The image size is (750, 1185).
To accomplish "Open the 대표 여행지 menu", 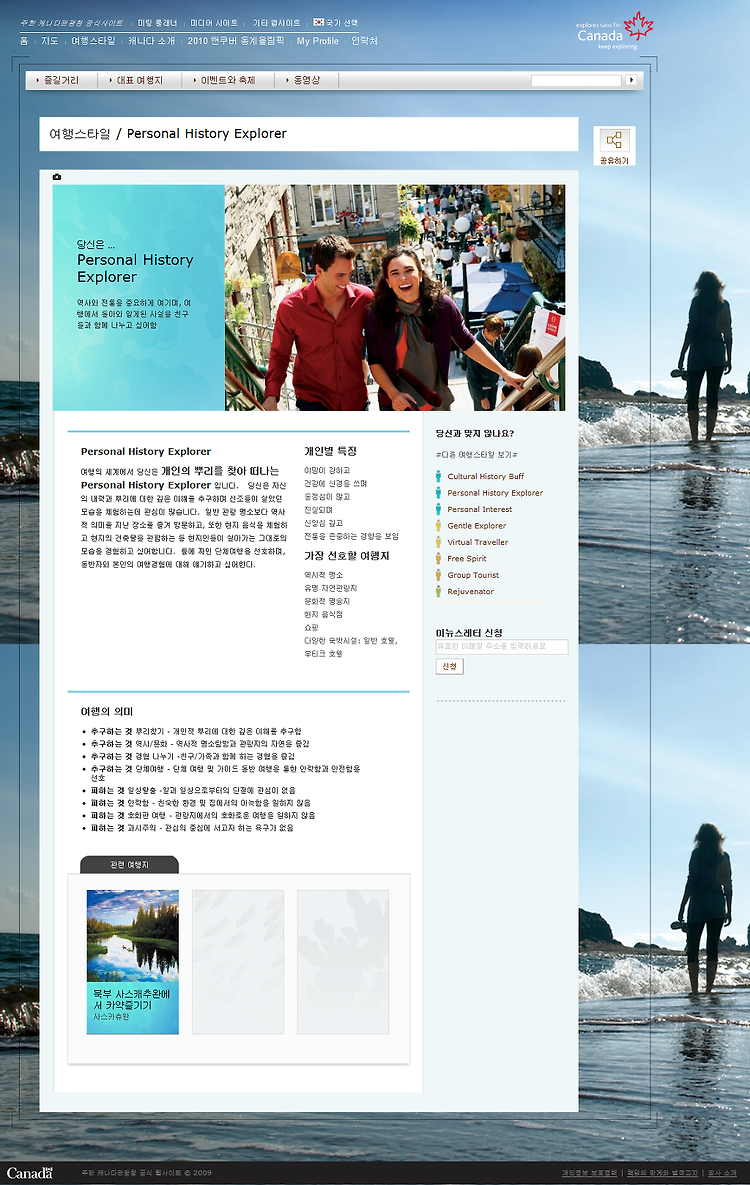I will tap(140, 80).
